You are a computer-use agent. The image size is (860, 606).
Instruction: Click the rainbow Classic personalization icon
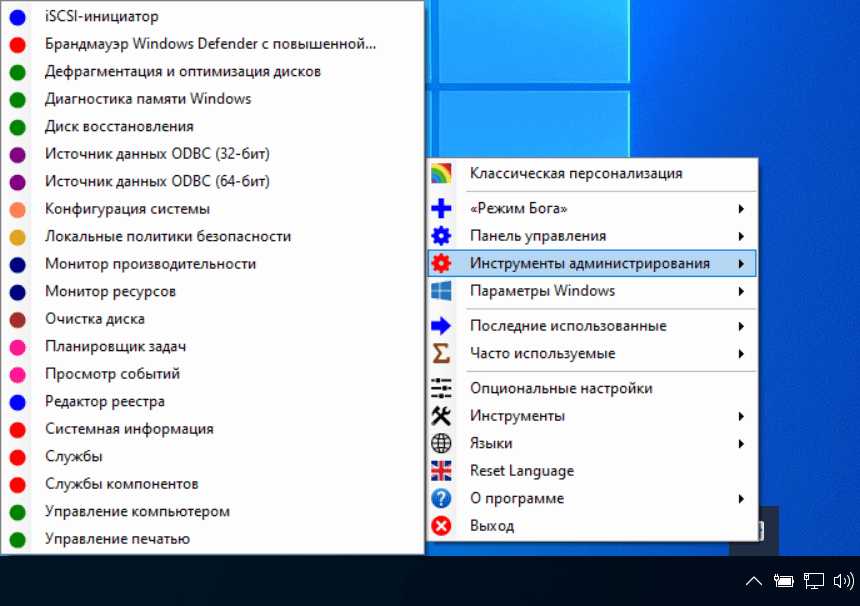click(441, 173)
